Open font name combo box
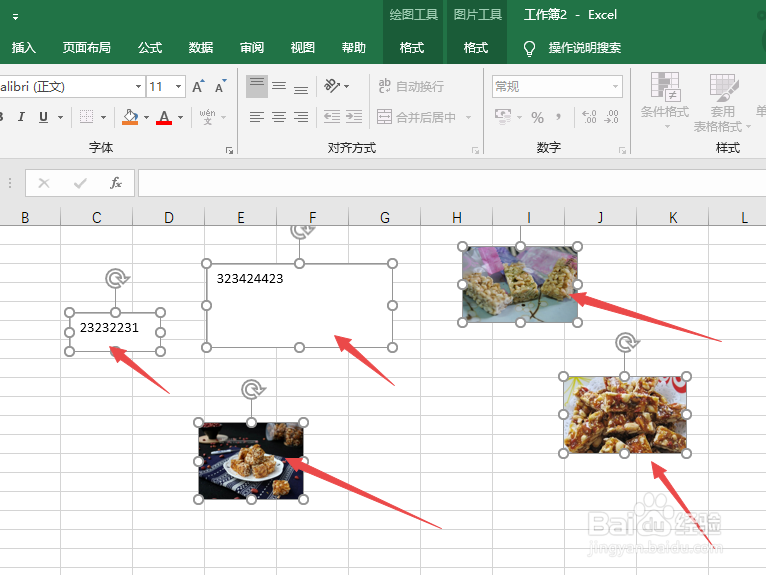766x575 pixels. 72,86
